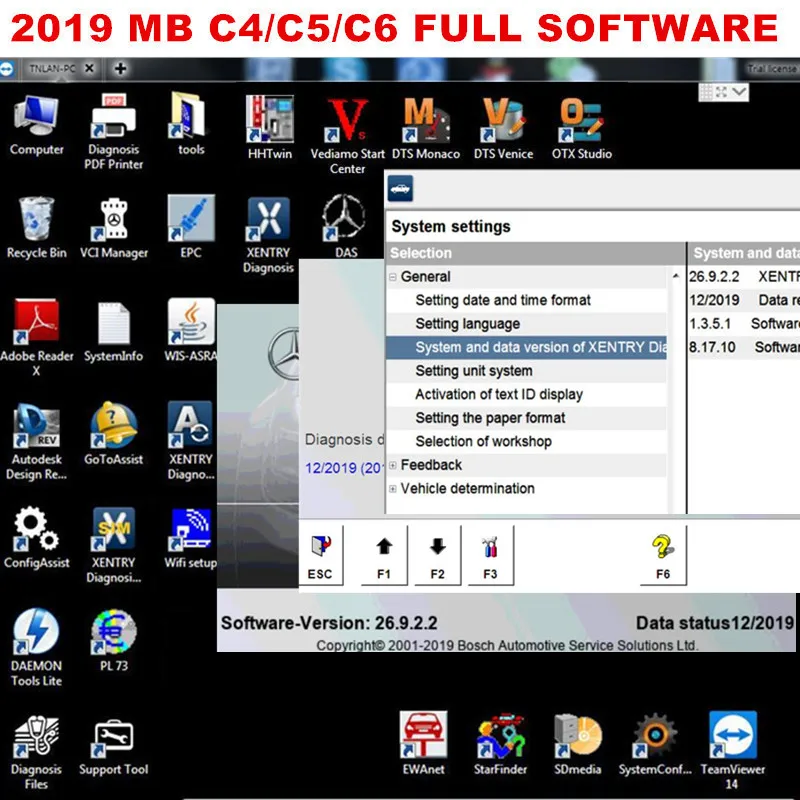Screen dimensions: 800x800
Task: Click 8.17.10 software version cell
Action: pyautogui.click(x=712, y=347)
